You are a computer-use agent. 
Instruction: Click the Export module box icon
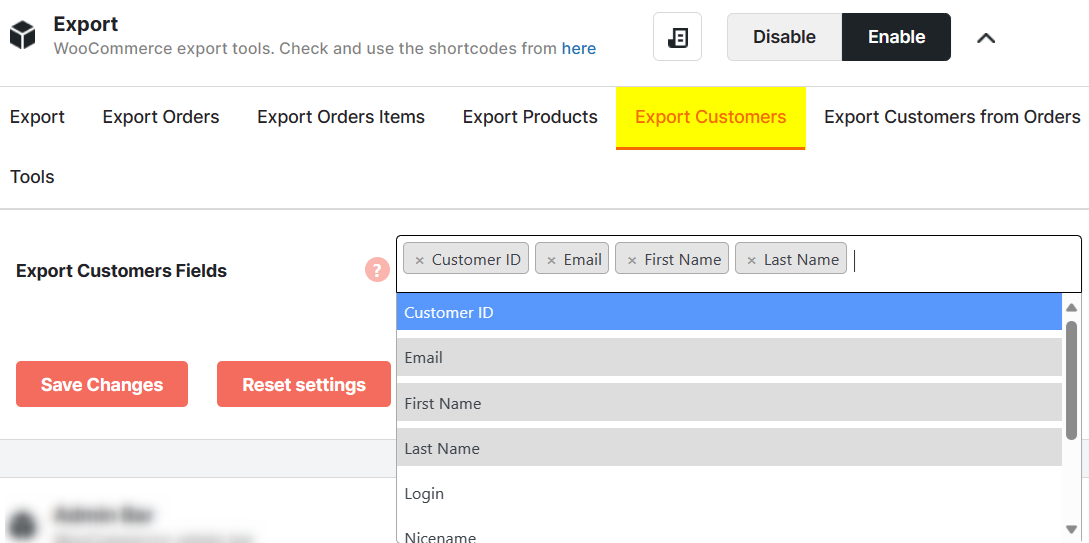pyautogui.click(x=22, y=37)
